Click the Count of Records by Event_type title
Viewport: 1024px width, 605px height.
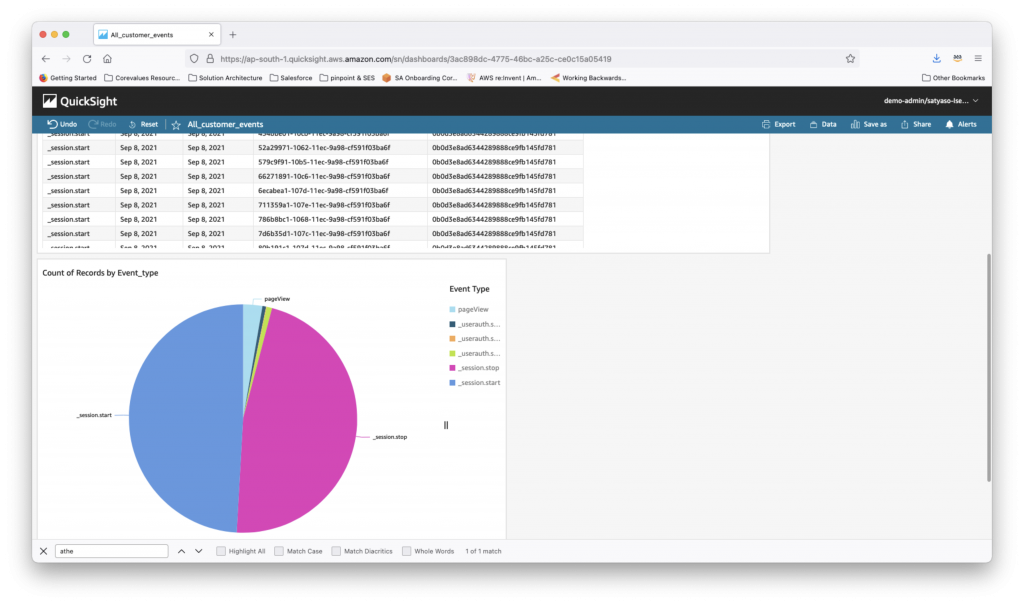pyautogui.click(x=100, y=273)
